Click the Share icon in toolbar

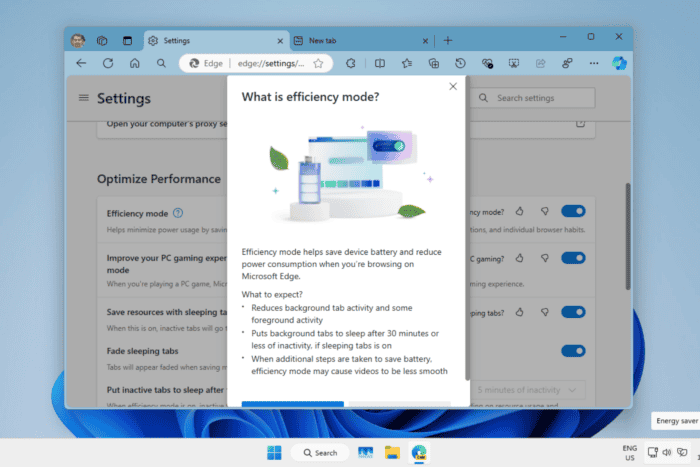click(x=541, y=63)
